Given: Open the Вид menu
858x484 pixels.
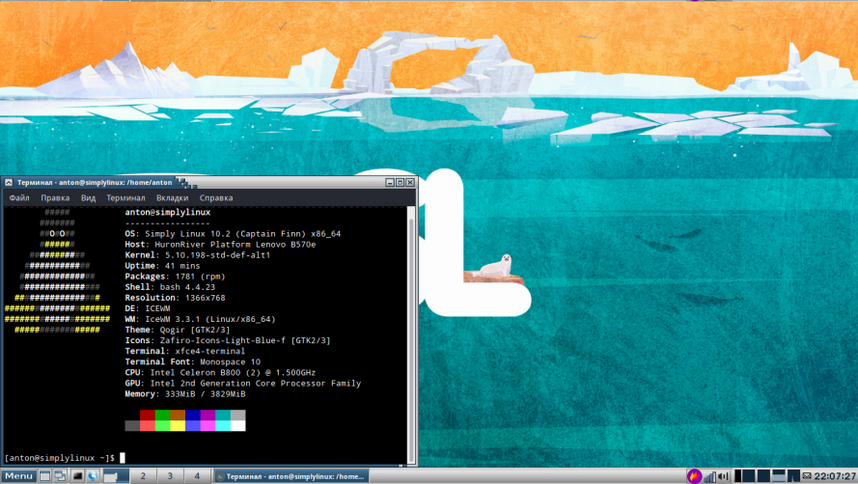Looking at the screenshot, I should (x=88, y=198).
